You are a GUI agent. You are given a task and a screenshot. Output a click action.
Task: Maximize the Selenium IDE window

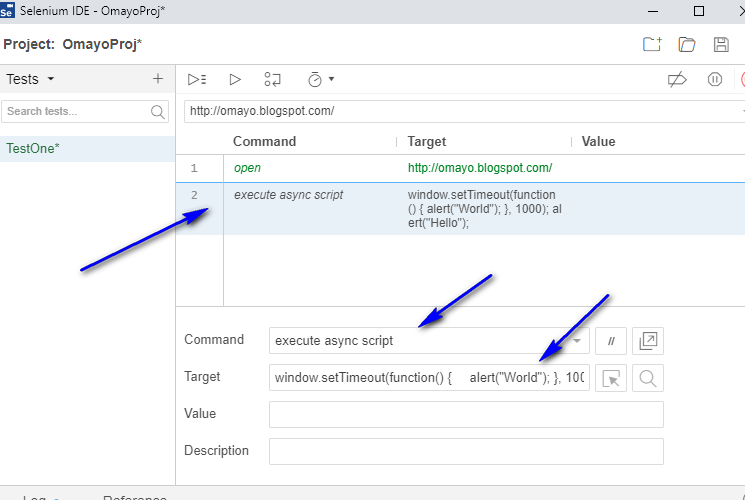[x=699, y=11]
